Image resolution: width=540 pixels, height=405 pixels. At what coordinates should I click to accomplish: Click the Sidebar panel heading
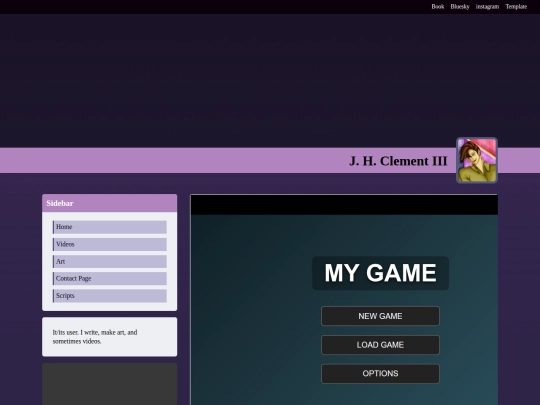tap(110, 203)
